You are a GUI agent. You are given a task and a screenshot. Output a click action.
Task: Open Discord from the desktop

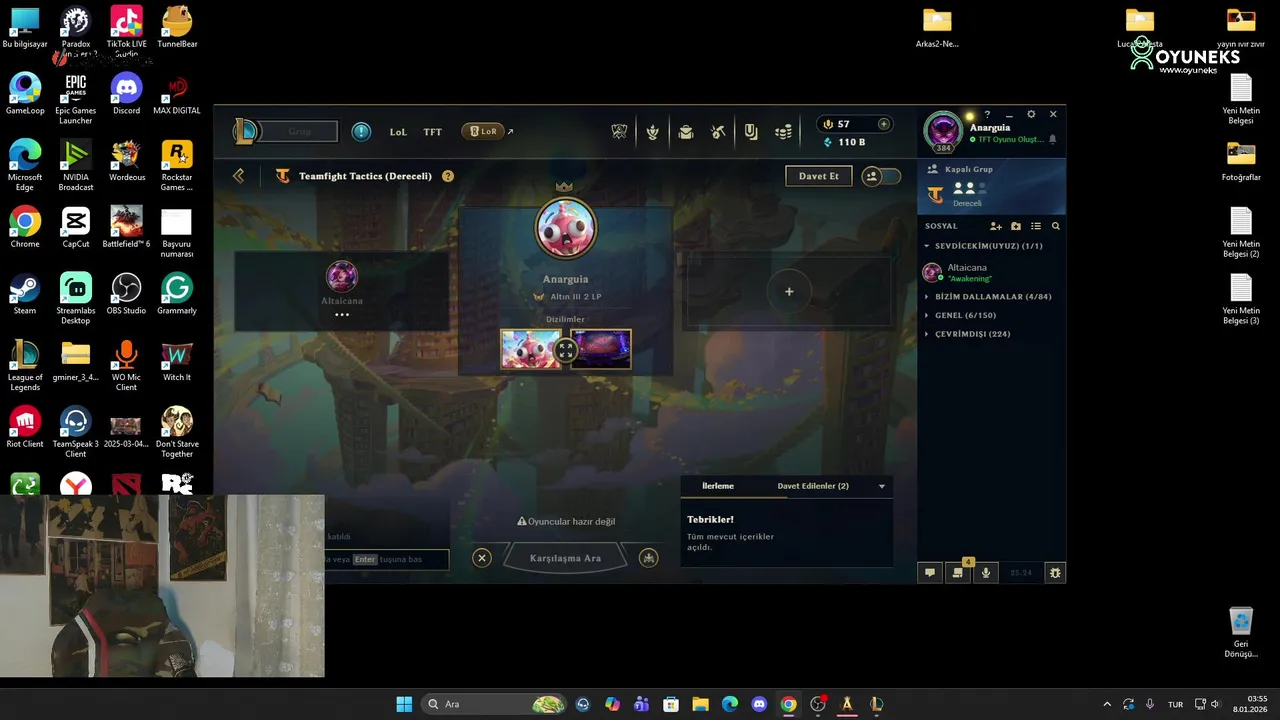[x=126, y=94]
